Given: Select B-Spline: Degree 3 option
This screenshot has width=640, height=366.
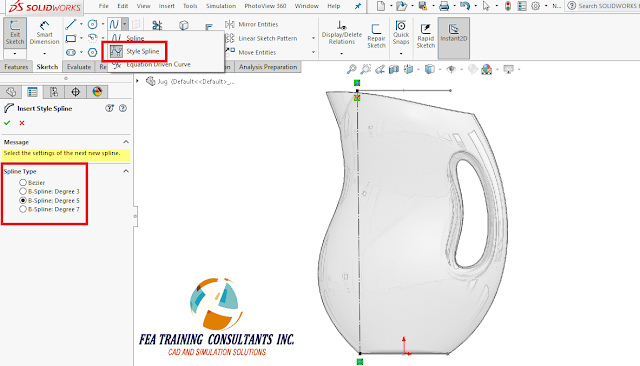Looking at the screenshot, I should click(23, 191).
